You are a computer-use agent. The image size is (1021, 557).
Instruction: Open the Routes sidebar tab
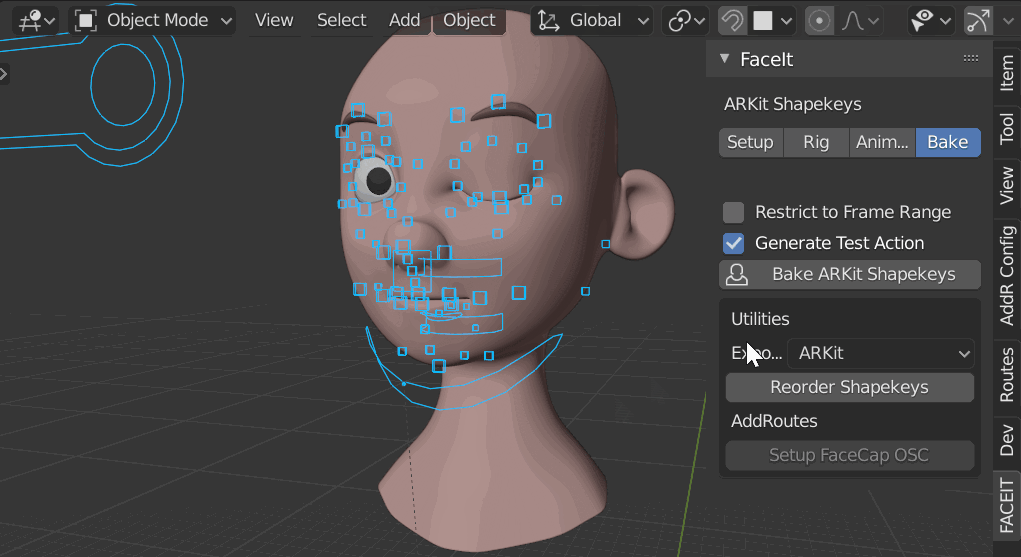point(1007,375)
